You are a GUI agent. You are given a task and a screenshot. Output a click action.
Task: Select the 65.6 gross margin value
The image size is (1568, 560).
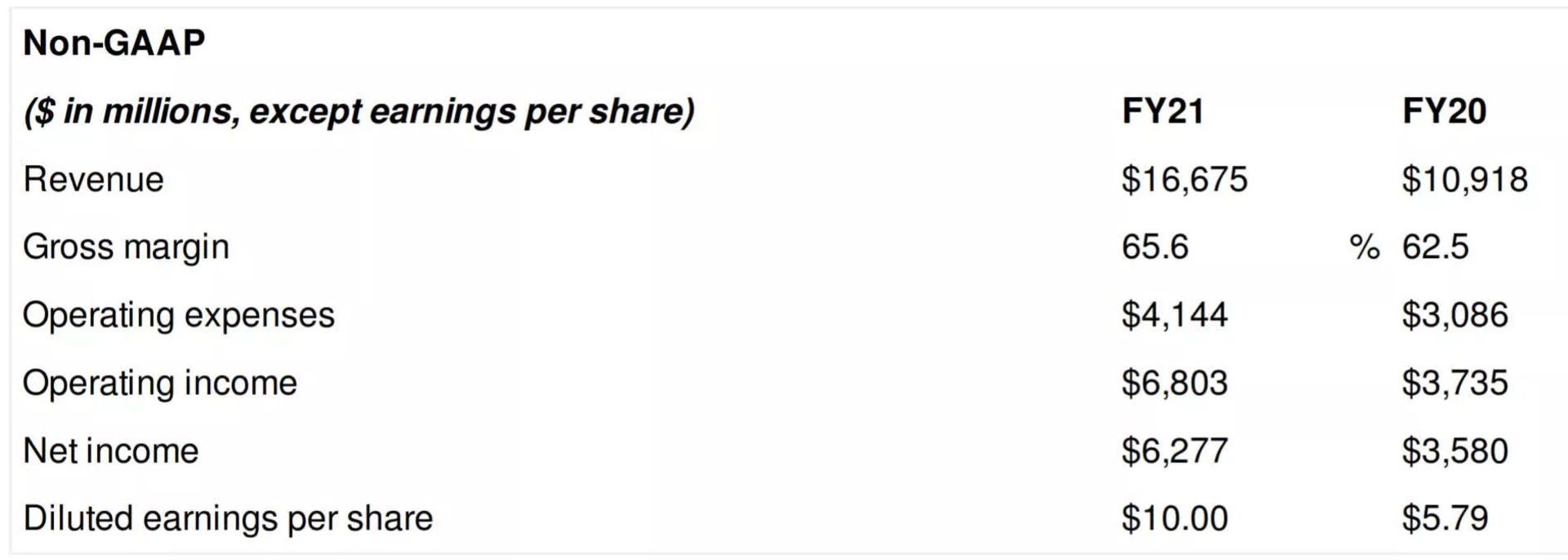point(1155,247)
